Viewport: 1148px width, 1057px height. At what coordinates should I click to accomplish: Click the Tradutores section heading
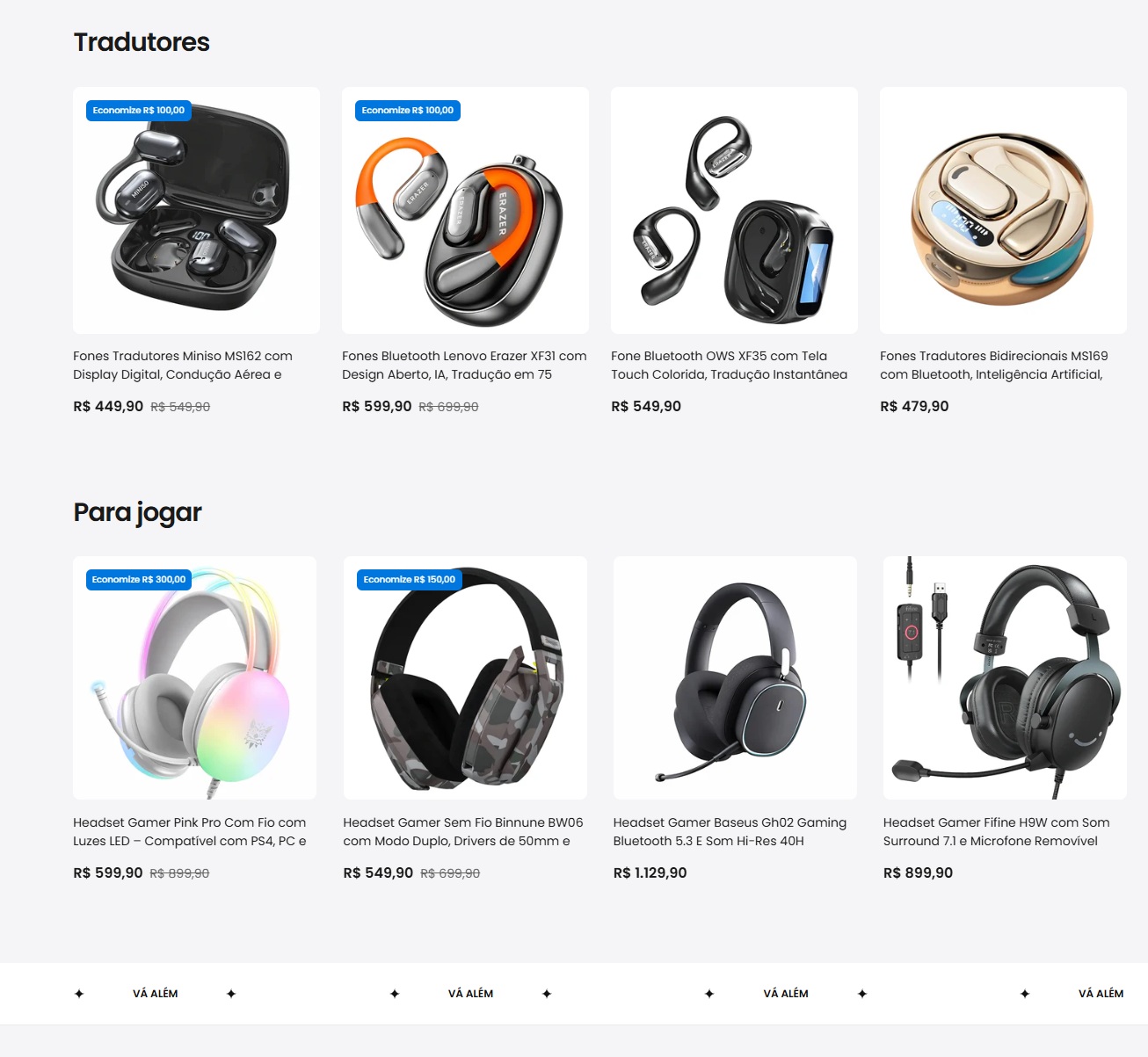tap(142, 42)
